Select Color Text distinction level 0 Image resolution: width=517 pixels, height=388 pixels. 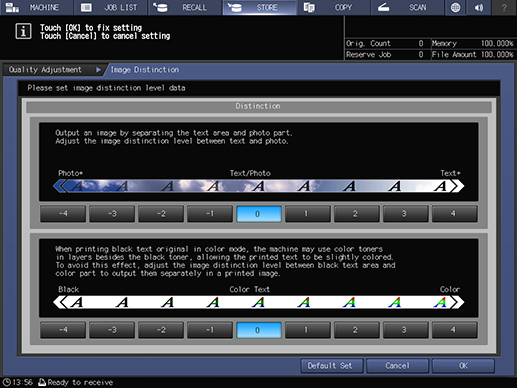pyautogui.click(x=259, y=330)
